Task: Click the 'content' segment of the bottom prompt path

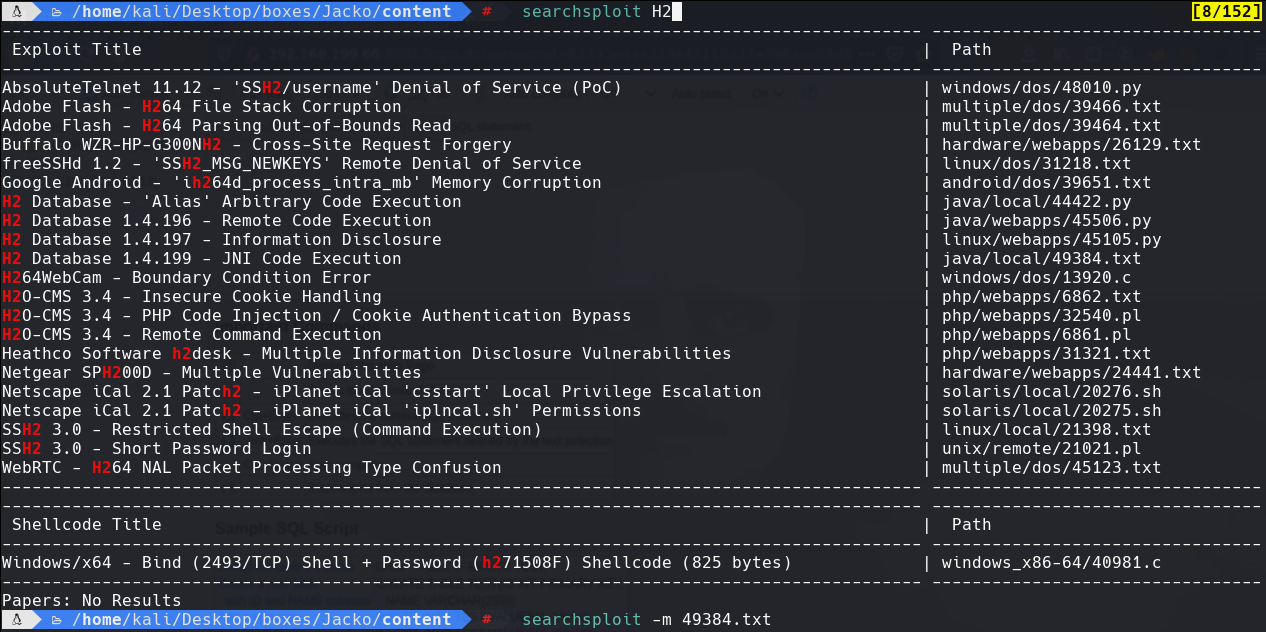Action: (417, 619)
